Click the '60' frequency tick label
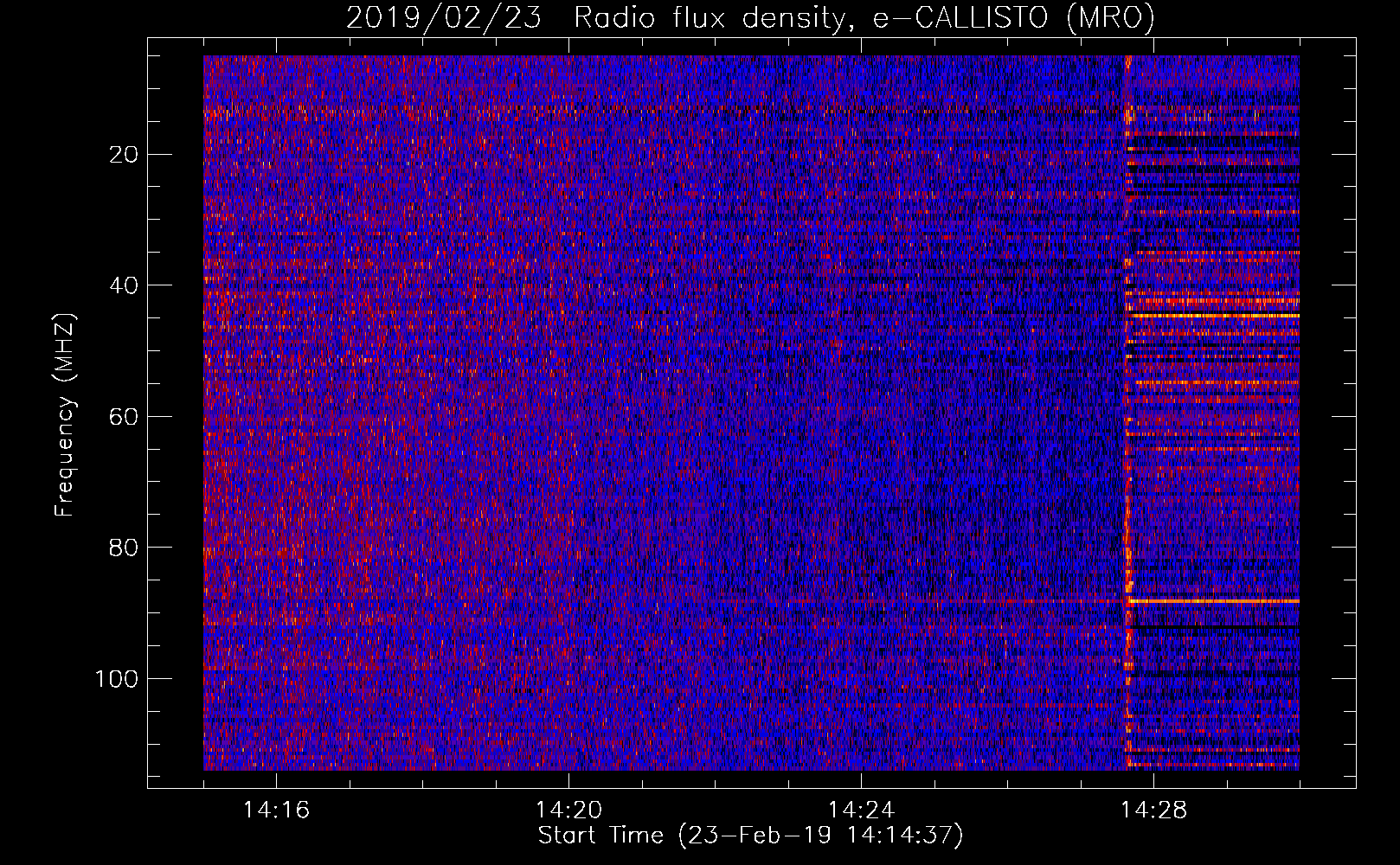Screen dimensions: 1400x865 coord(124,417)
